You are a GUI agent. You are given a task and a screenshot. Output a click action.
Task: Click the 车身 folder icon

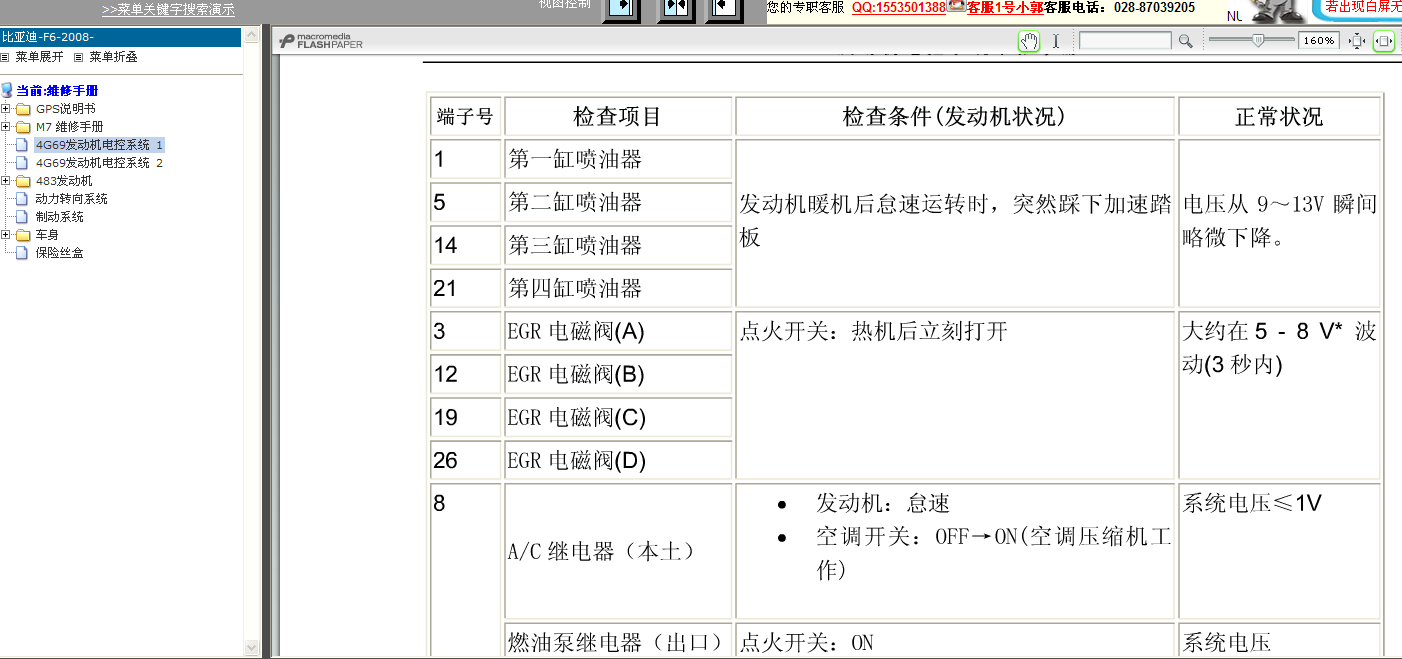[x=23, y=235]
